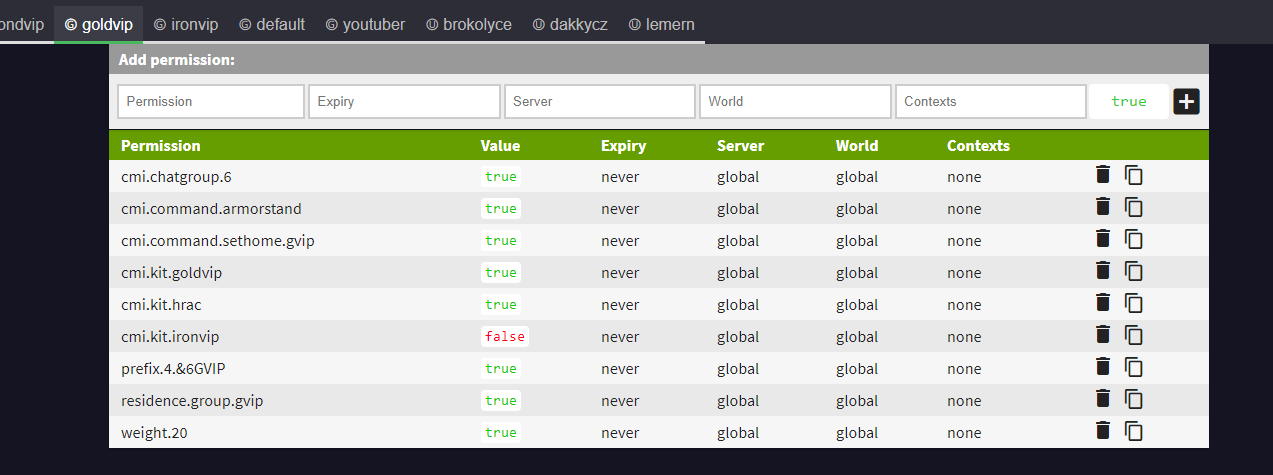Click the plus button to add permission
This screenshot has height=475, width=1273.
pyautogui.click(x=1186, y=101)
